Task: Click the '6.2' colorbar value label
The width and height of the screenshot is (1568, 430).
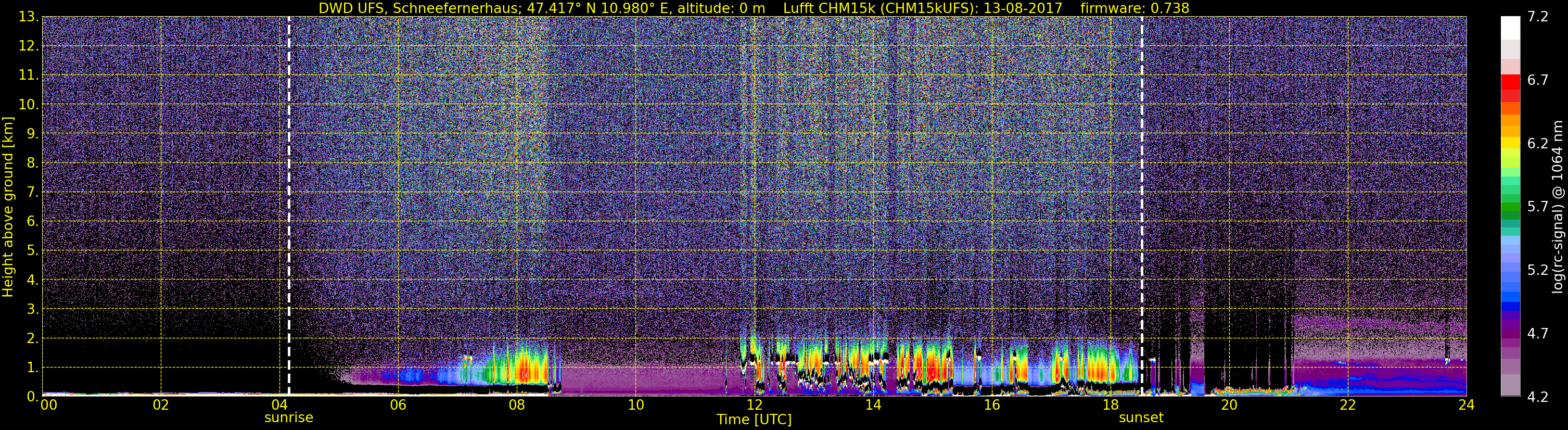Action: point(1538,143)
